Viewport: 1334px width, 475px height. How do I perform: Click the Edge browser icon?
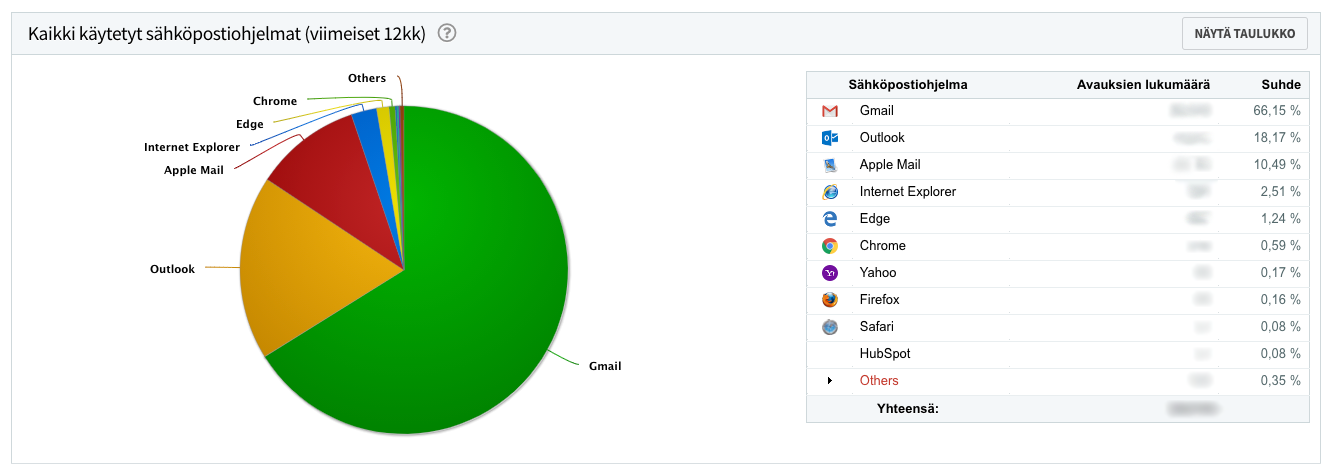(829, 219)
